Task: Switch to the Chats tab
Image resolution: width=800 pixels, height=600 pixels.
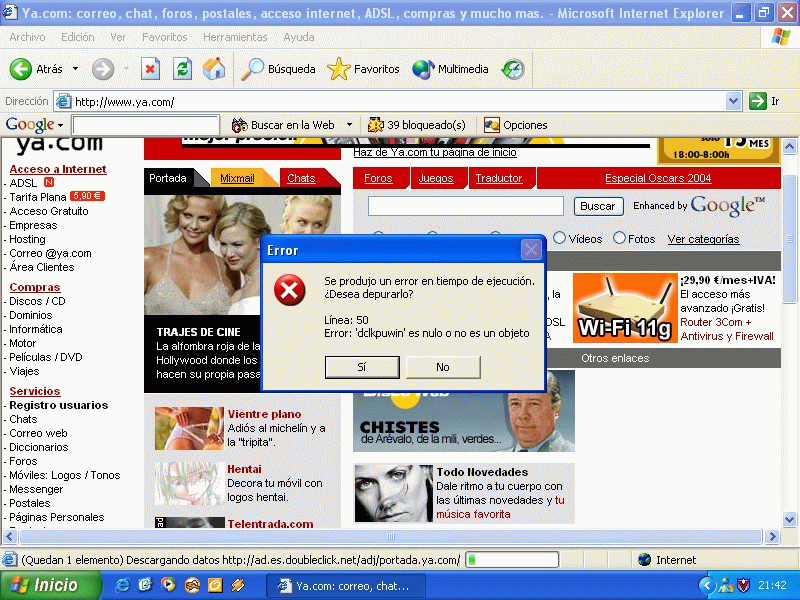Action: tap(301, 179)
